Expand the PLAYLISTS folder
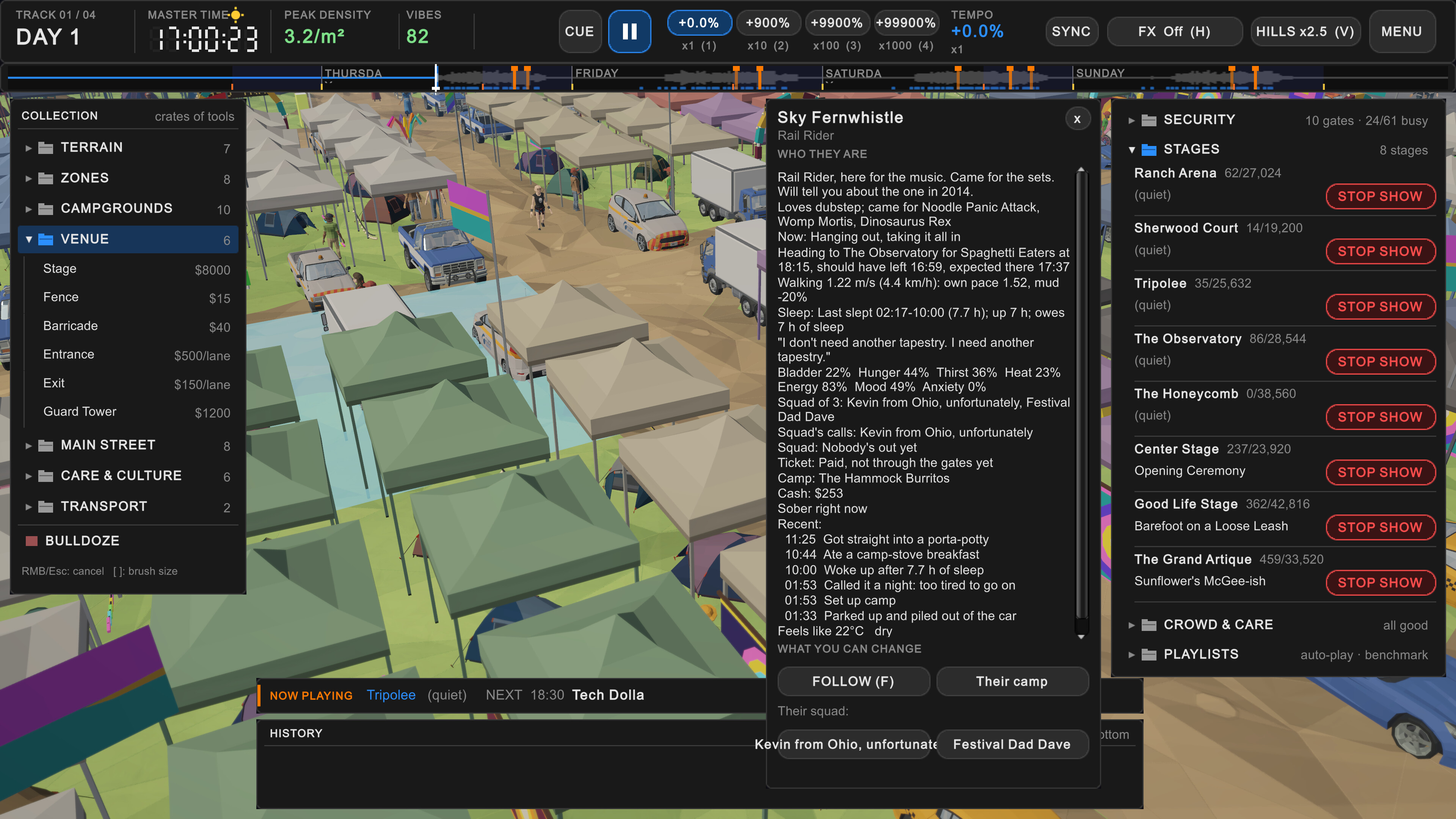 pyautogui.click(x=1279, y=654)
